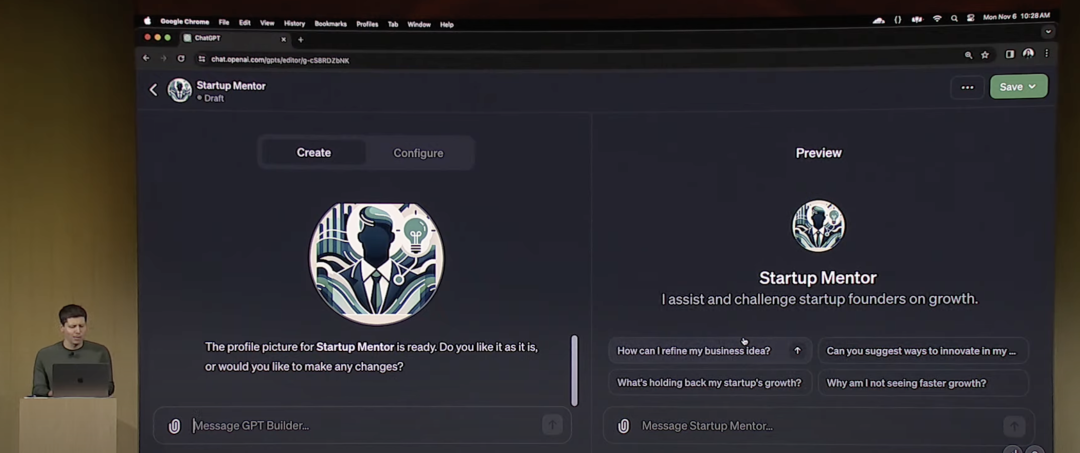Reload the page in Chrome
1080x453 pixels.
(x=181, y=59)
